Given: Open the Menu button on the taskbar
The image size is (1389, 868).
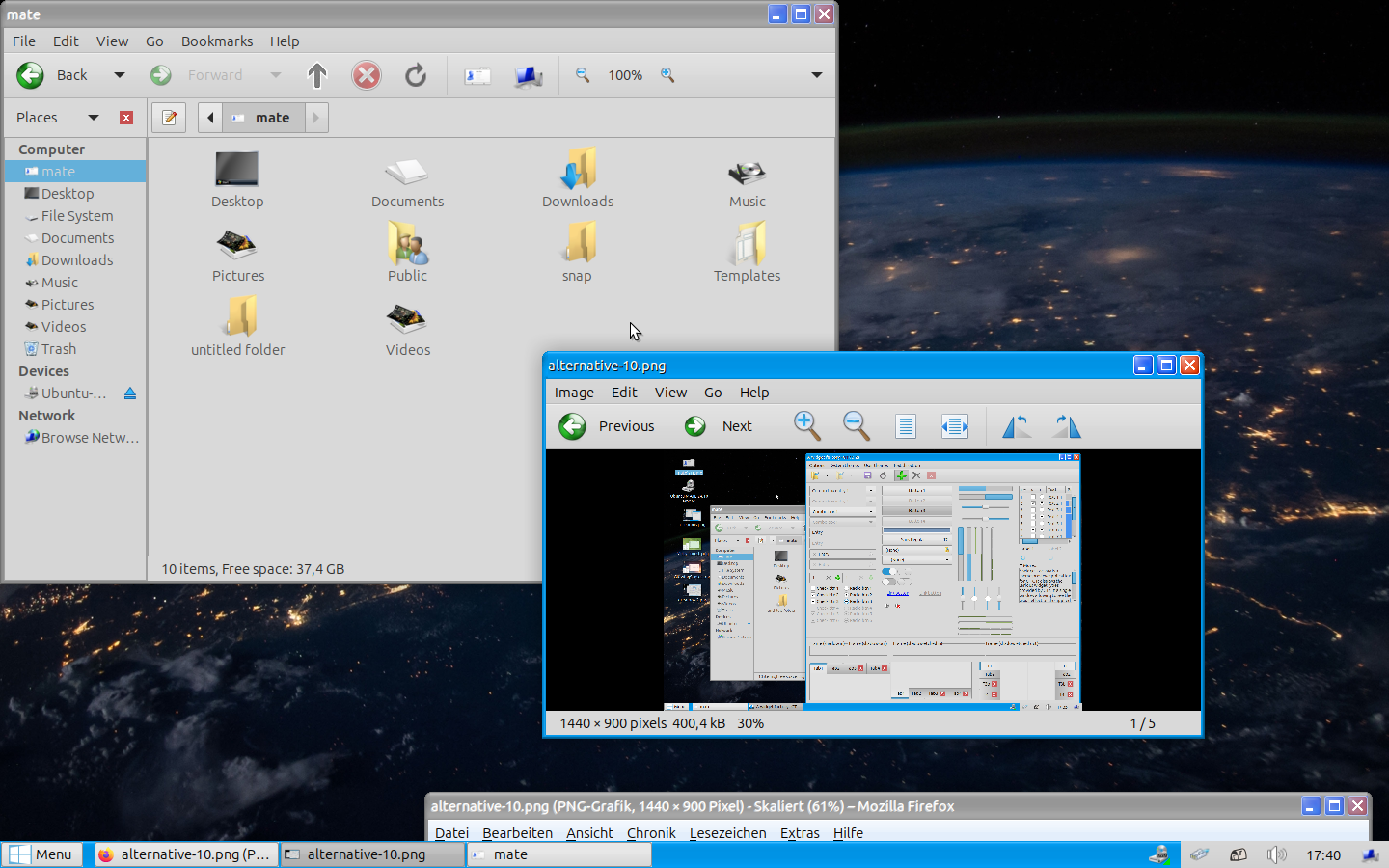Looking at the screenshot, I should tap(41, 854).
